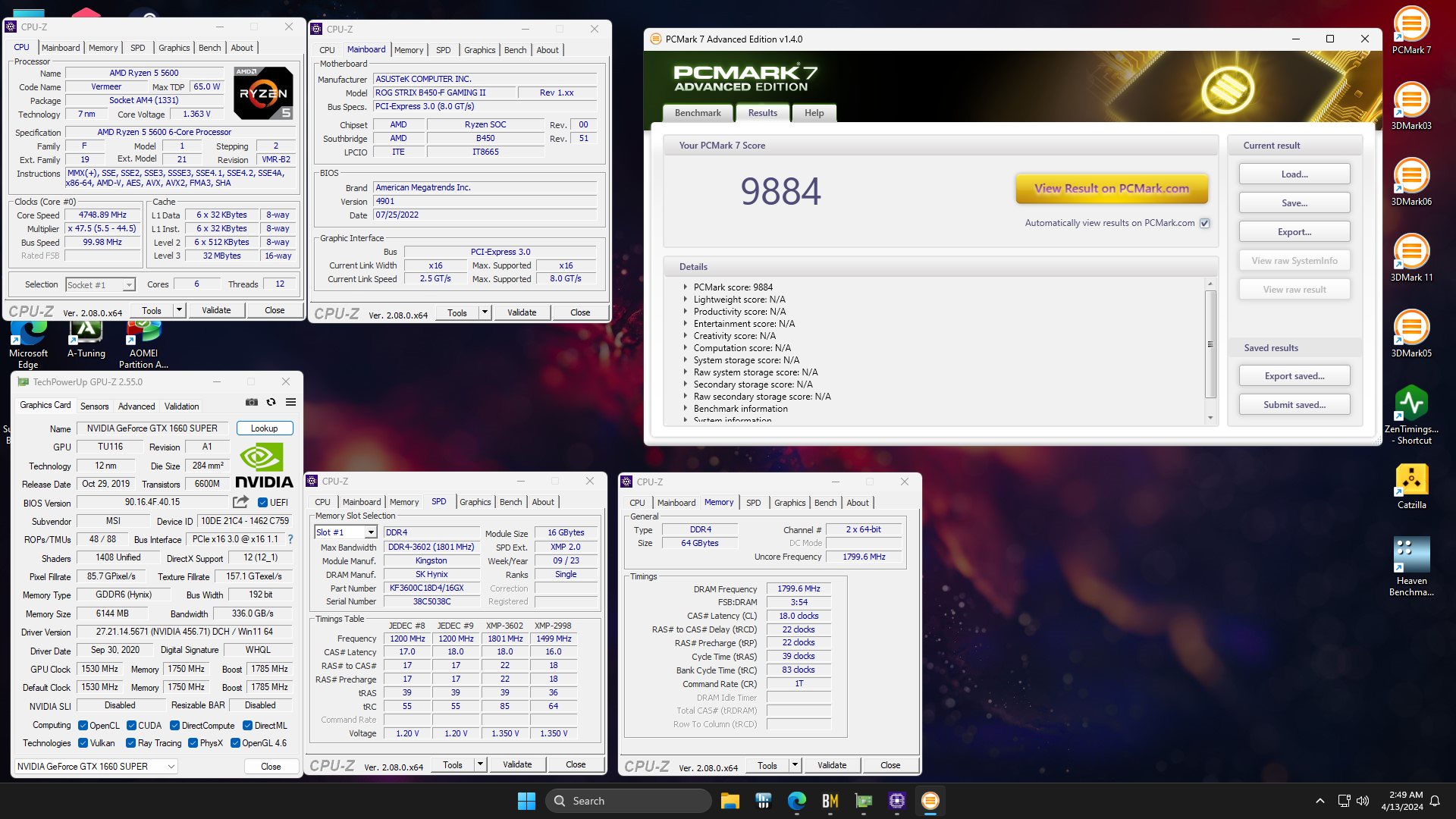The height and width of the screenshot is (819, 1456).
Task: Click the GPU-Z Name field value
Action: click(152, 428)
